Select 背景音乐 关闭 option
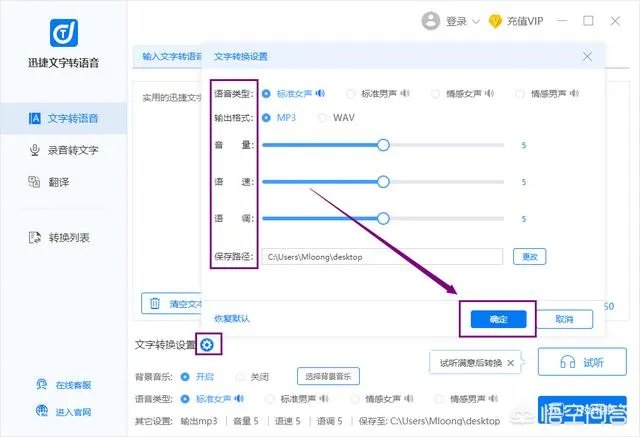Viewport: 640px width, 437px height. [x=240, y=377]
